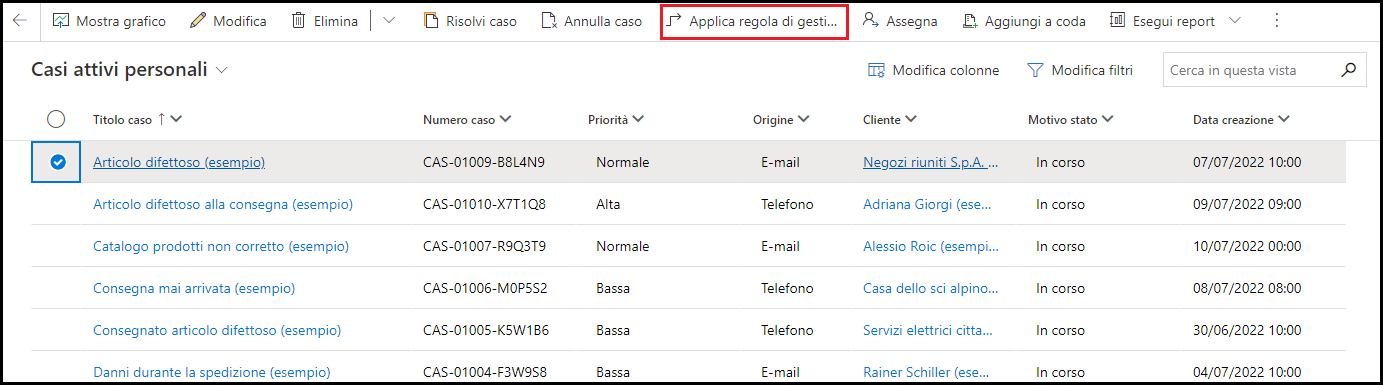
Task: Click case number CAS-01006-M0P5S2
Action: pyautogui.click(x=485, y=288)
